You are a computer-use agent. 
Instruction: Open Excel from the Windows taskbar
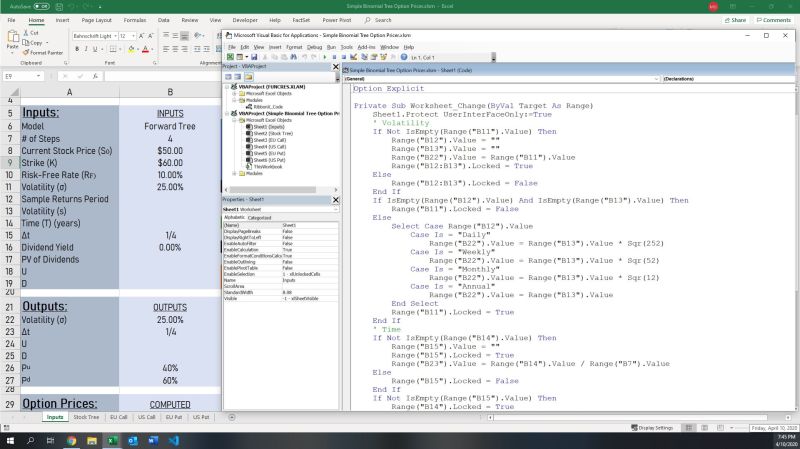112,440
